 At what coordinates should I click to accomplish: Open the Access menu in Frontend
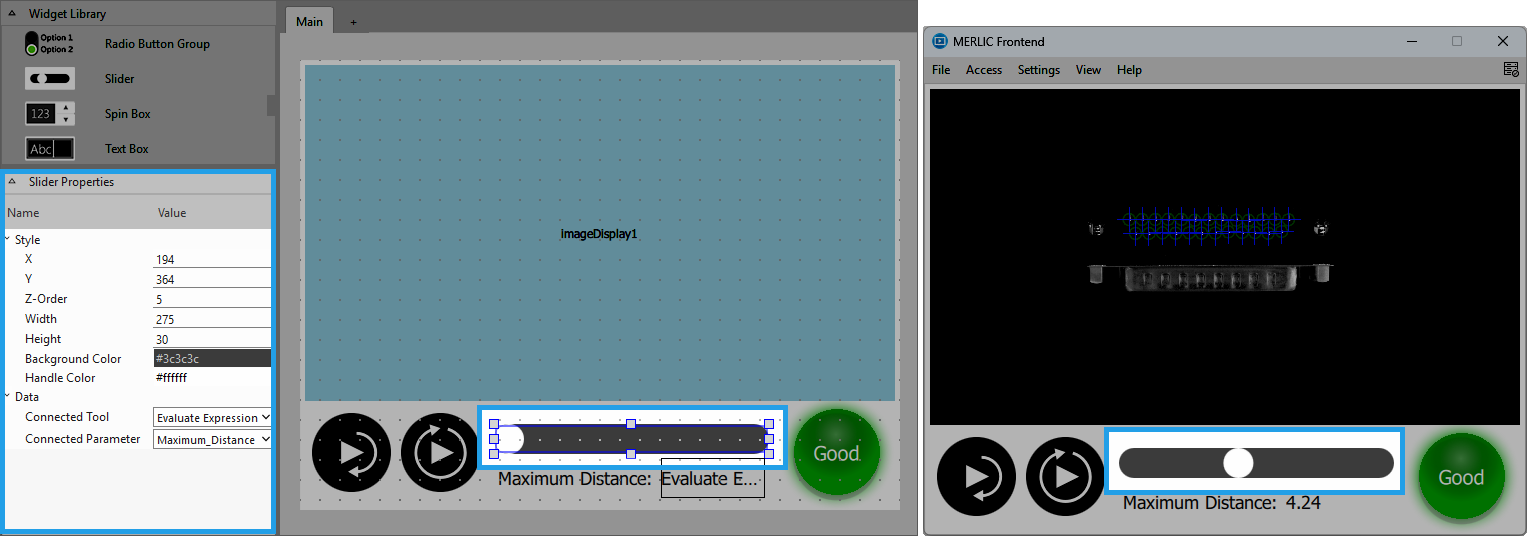click(x=983, y=70)
